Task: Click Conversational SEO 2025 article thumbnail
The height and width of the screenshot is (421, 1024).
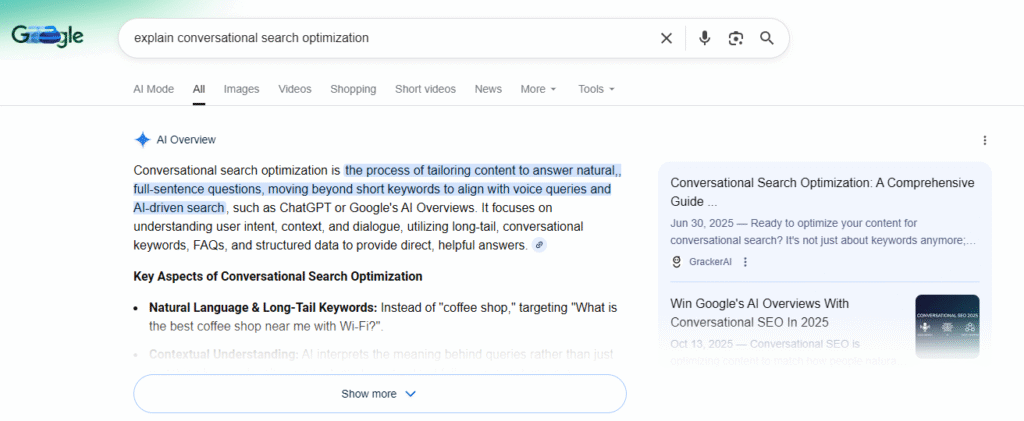Action: point(946,326)
